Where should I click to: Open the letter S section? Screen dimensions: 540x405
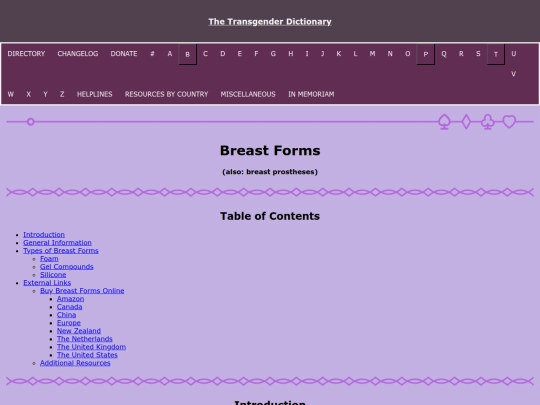478,54
